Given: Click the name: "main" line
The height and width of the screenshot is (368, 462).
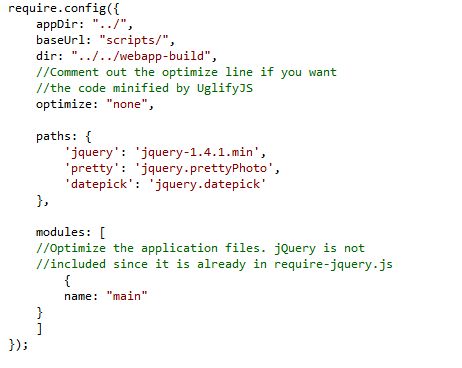Looking at the screenshot, I should 105,296.
